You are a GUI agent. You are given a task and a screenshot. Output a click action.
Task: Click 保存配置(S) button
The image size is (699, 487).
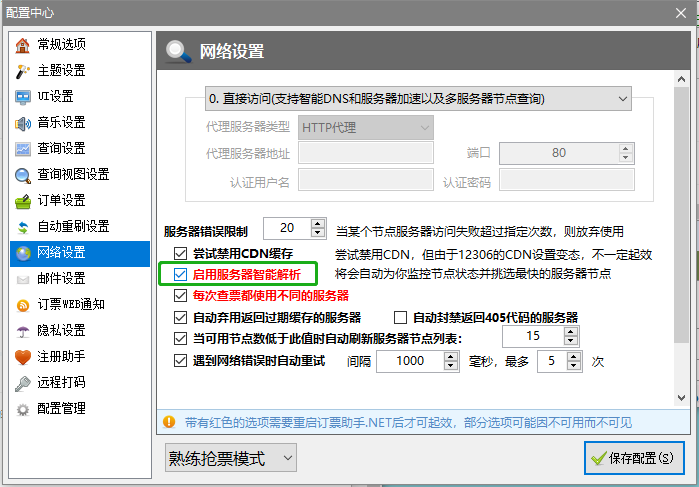(634, 458)
